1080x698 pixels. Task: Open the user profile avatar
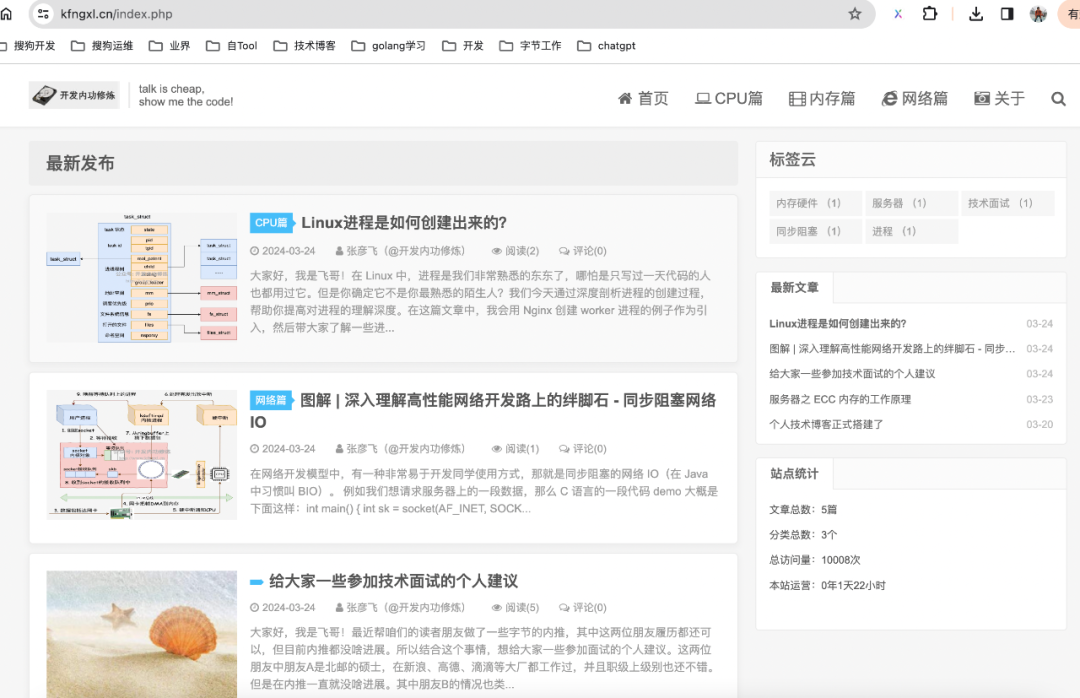pos(1038,14)
